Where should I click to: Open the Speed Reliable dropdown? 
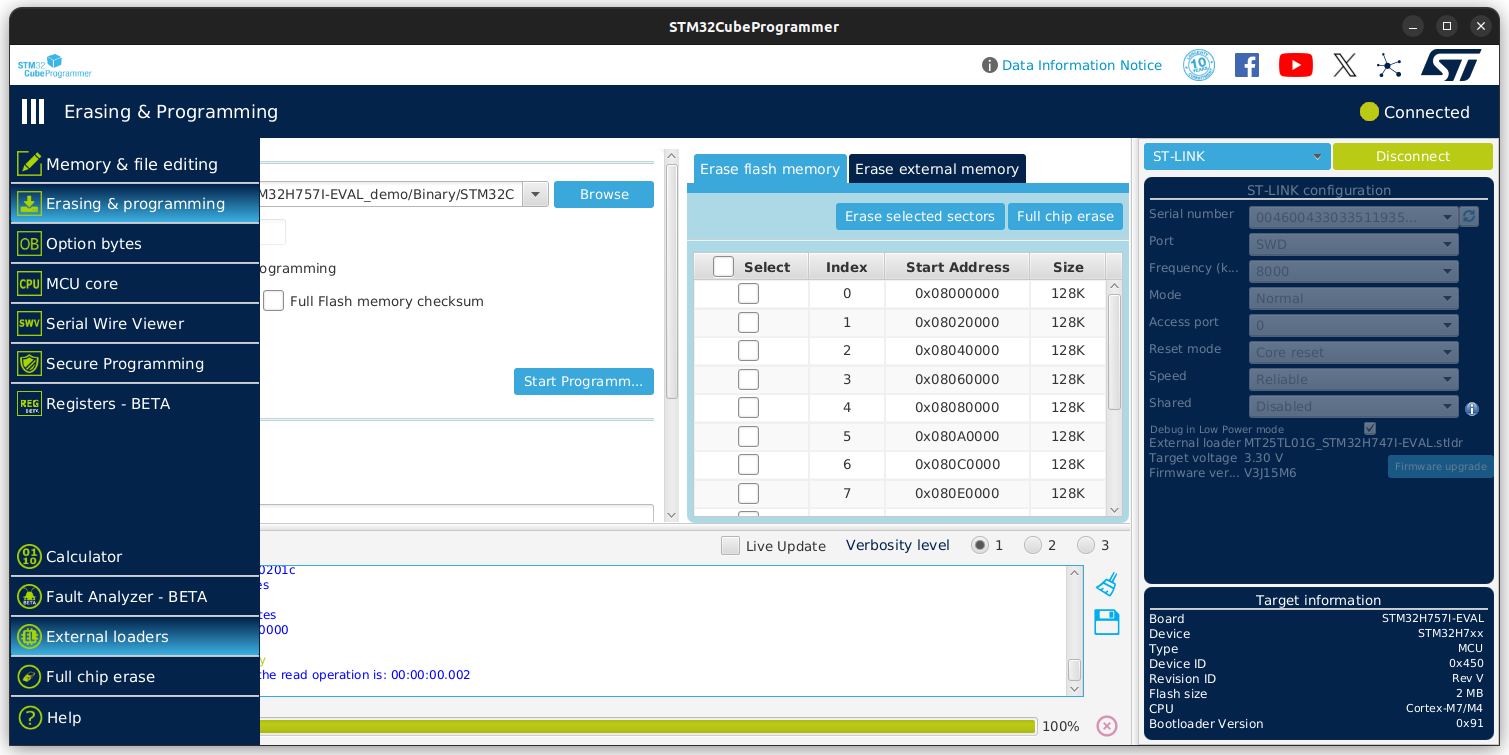(x=1353, y=379)
